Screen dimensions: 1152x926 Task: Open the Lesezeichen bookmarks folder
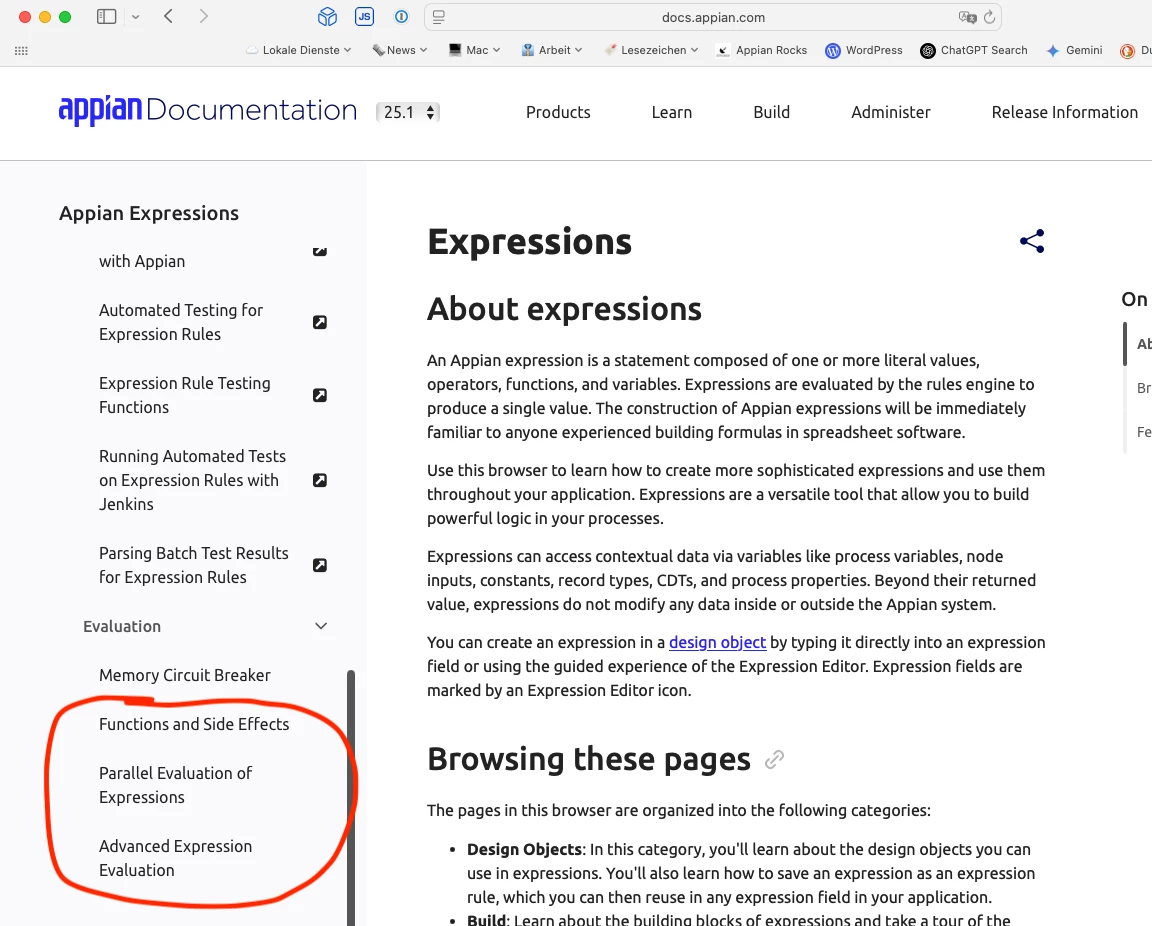(x=651, y=50)
